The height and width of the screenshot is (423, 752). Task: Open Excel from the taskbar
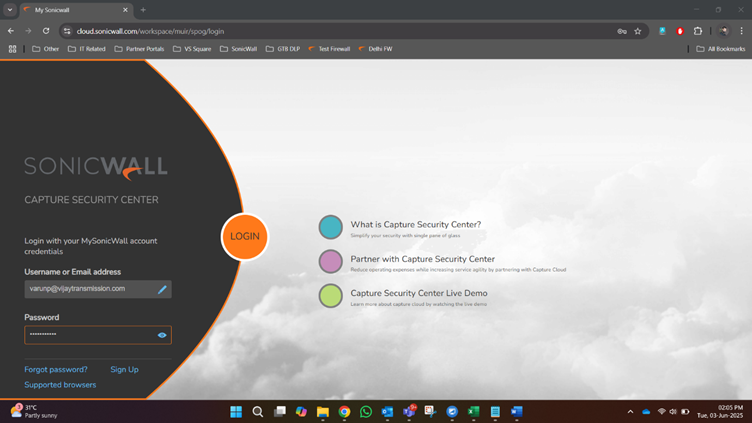tap(474, 411)
